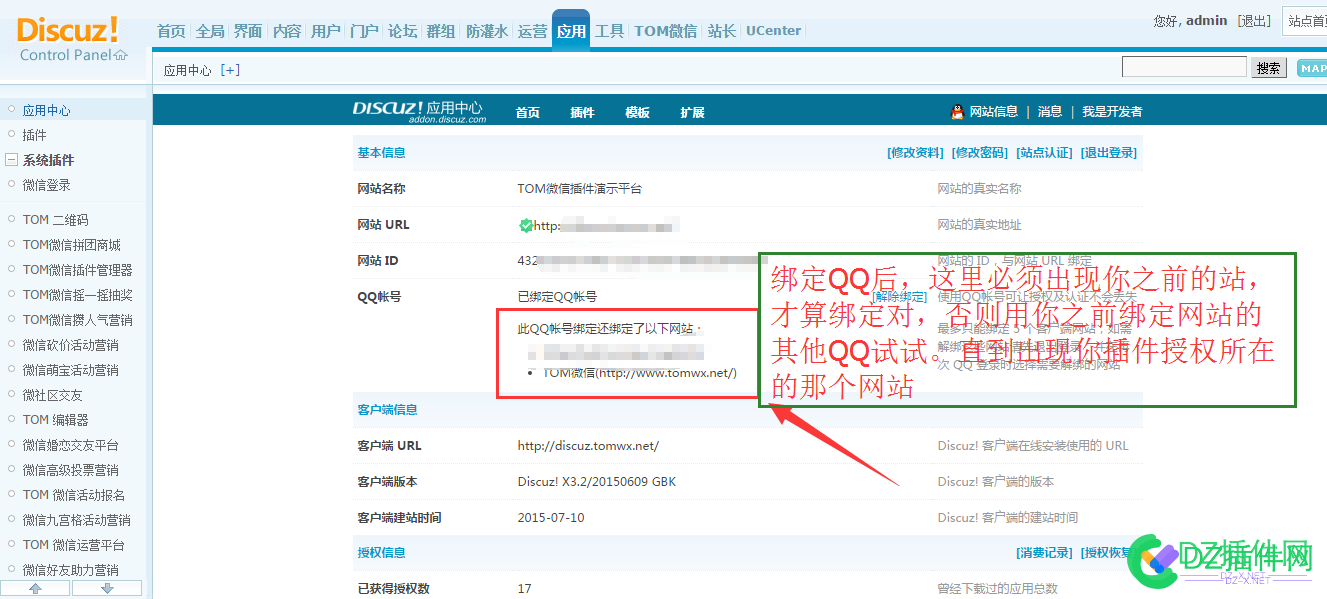Open the UCenter top menu
Screen dimensions: 1327x599
coord(774,31)
